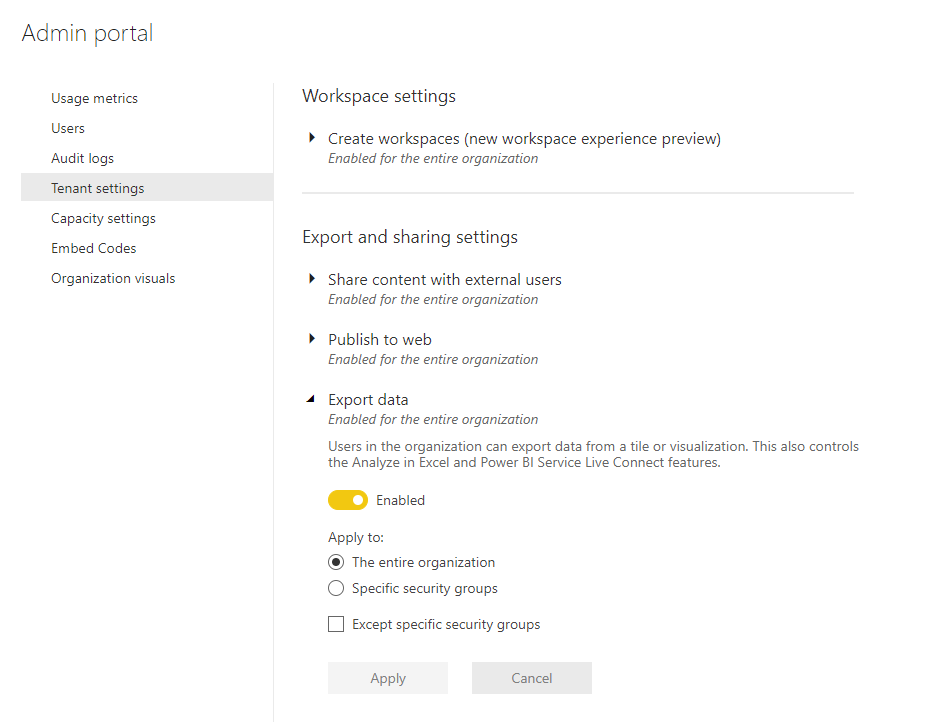This screenshot has width=942, height=722.
Task: Toggle the Export data Enabled switch
Action: pos(348,500)
